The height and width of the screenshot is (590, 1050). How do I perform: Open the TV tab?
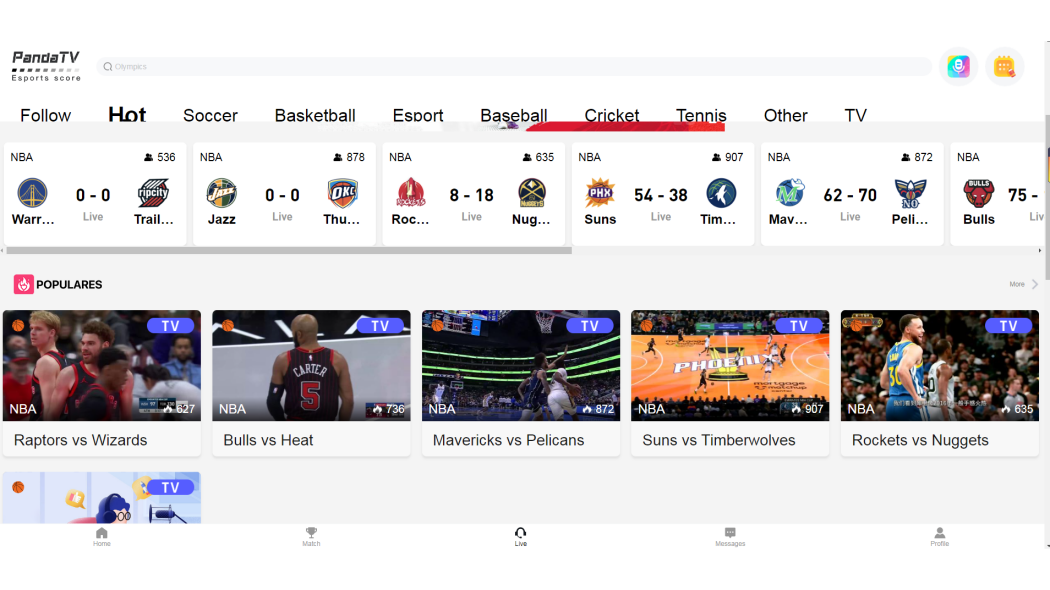click(855, 115)
